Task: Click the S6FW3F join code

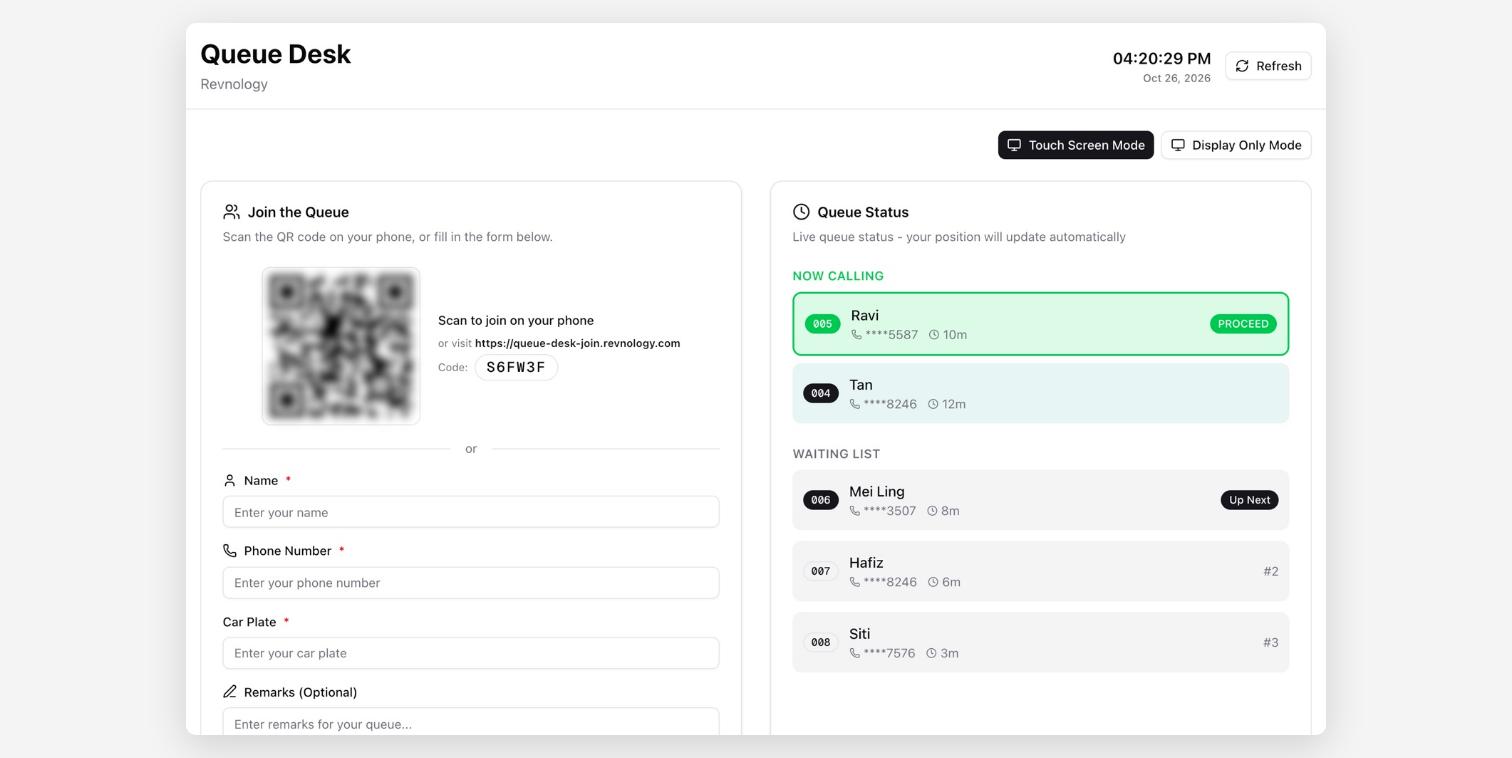Action: point(516,367)
